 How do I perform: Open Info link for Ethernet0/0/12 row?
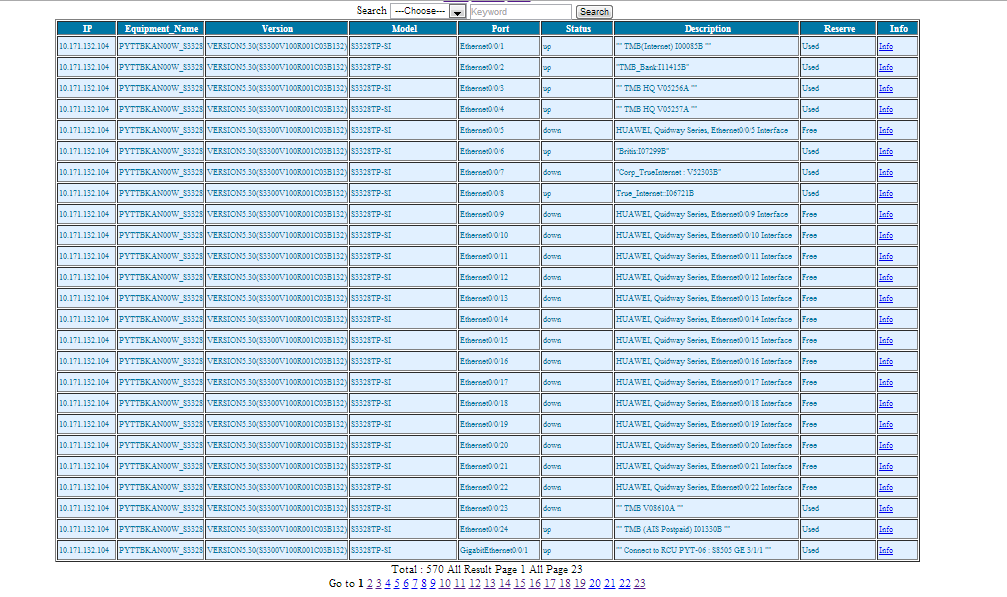click(886, 277)
